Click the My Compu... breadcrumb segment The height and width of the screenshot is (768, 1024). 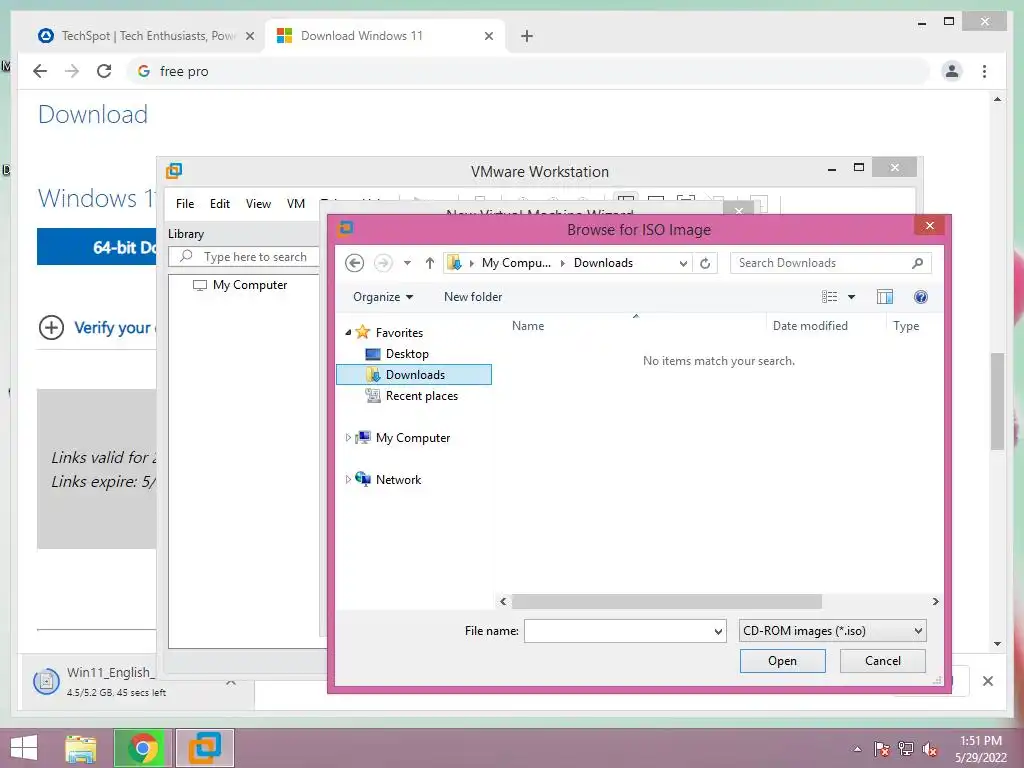coord(516,263)
